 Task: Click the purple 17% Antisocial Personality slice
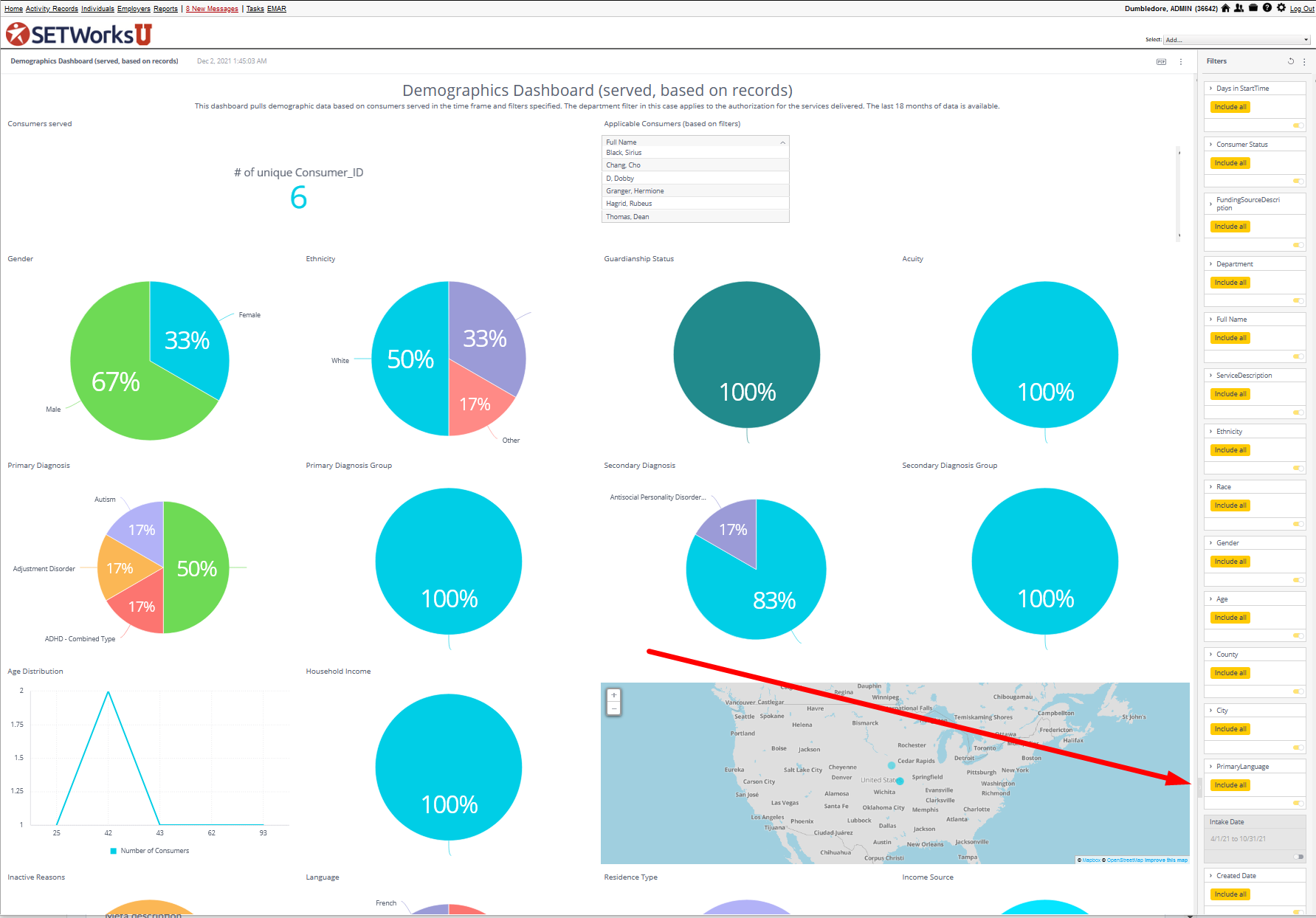(732, 528)
